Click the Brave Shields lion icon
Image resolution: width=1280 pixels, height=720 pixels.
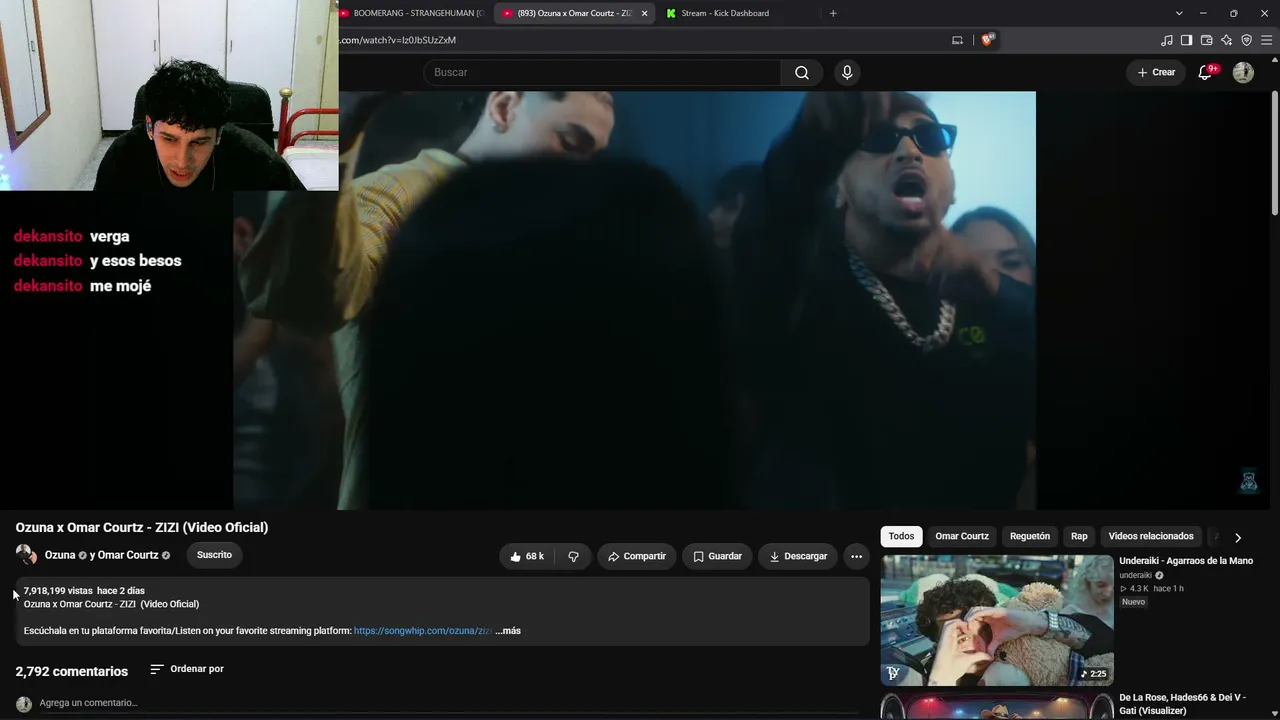[988, 40]
